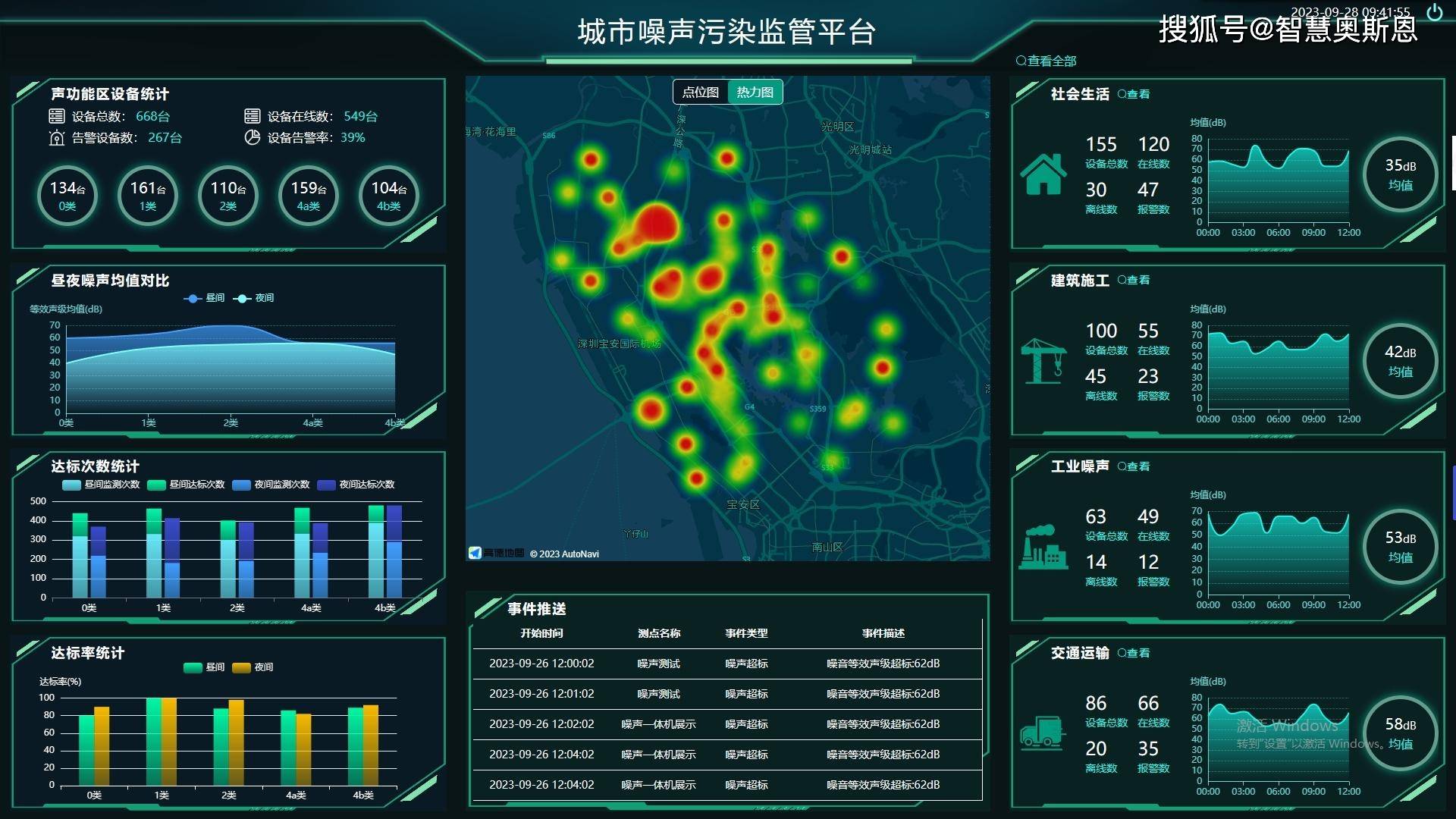Click the truck icon in 交通运输
The width and height of the screenshot is (1456, 819).
tap(1043, 733)
